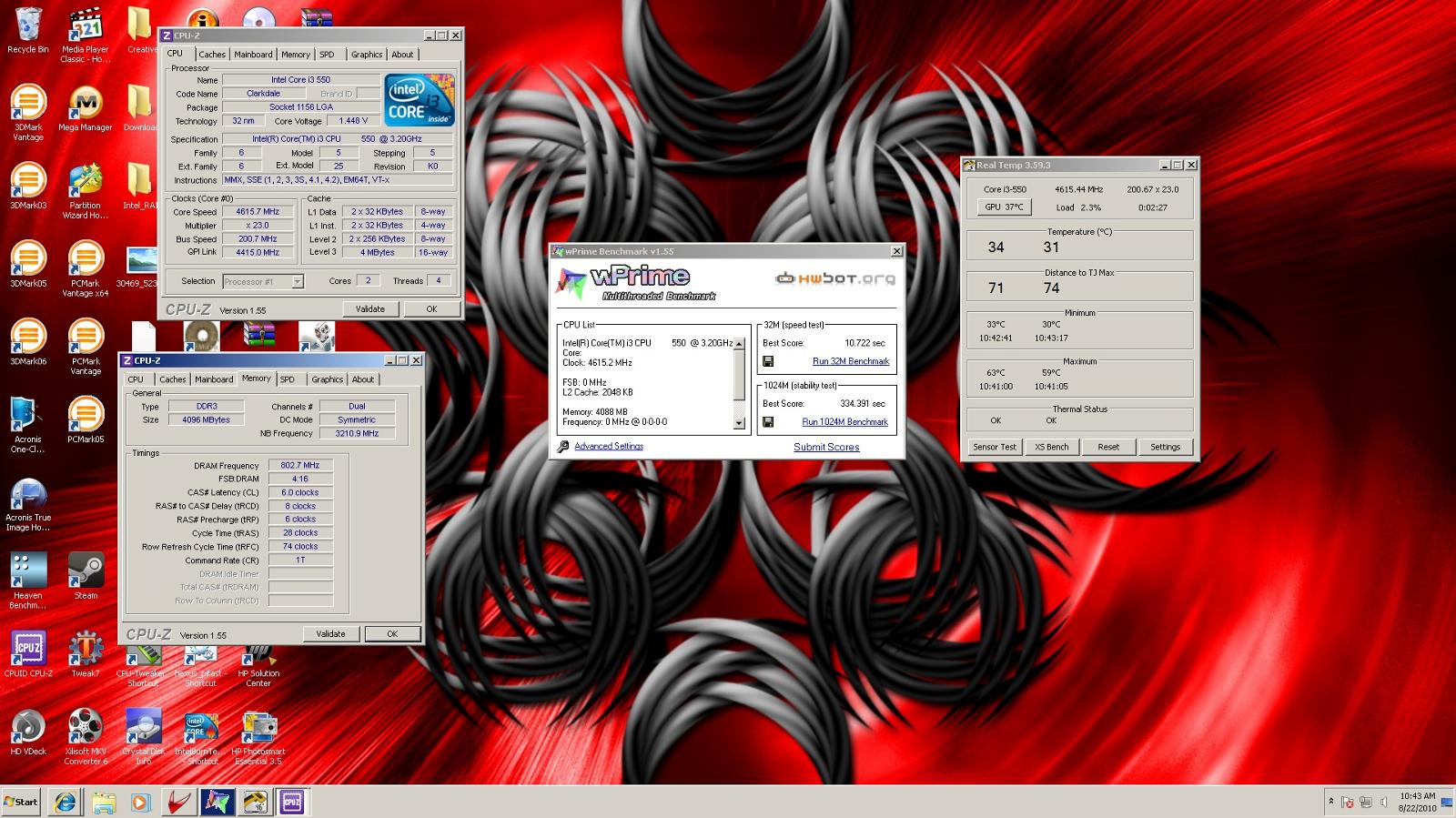Open 3DMark Vantage desktop shortcut
1456x818 pixels.
click(x=27, y=113)
